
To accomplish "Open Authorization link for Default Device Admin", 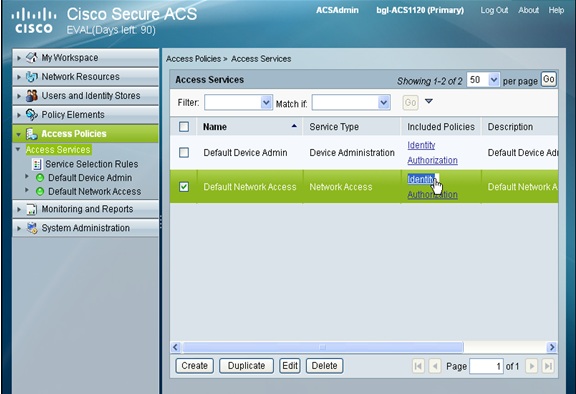I will (x=432, y=160).
